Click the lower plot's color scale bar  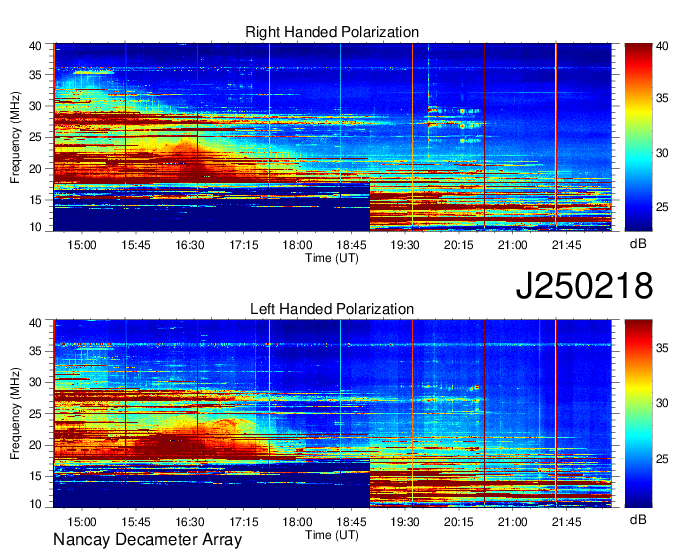coord(638,414)
